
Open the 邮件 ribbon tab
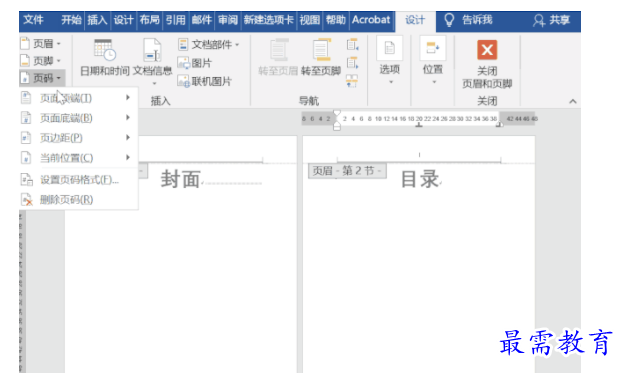202,20
